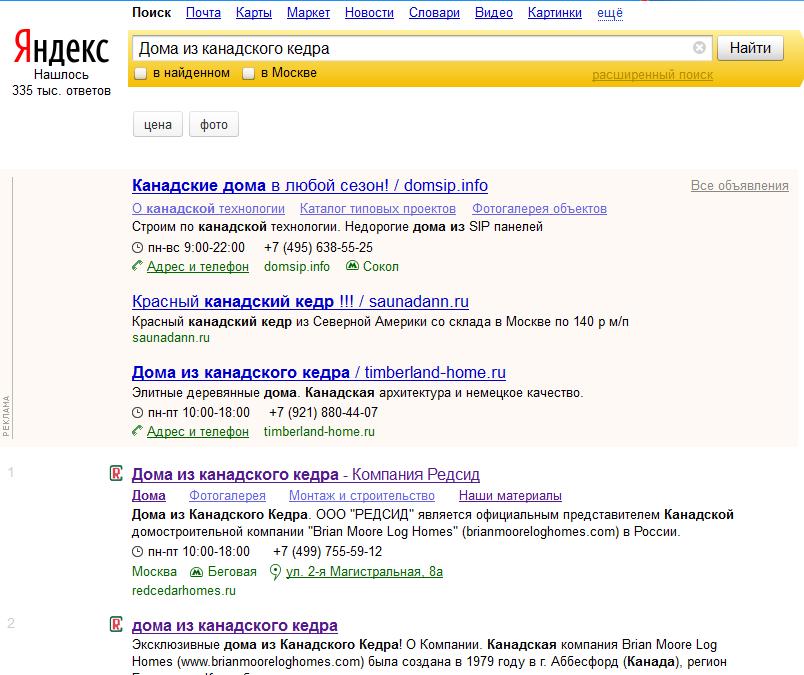804x675 pixels.
Task: Click the 'Дома' sitelink under Компания Редсид
Action: (x=149, y=495)
